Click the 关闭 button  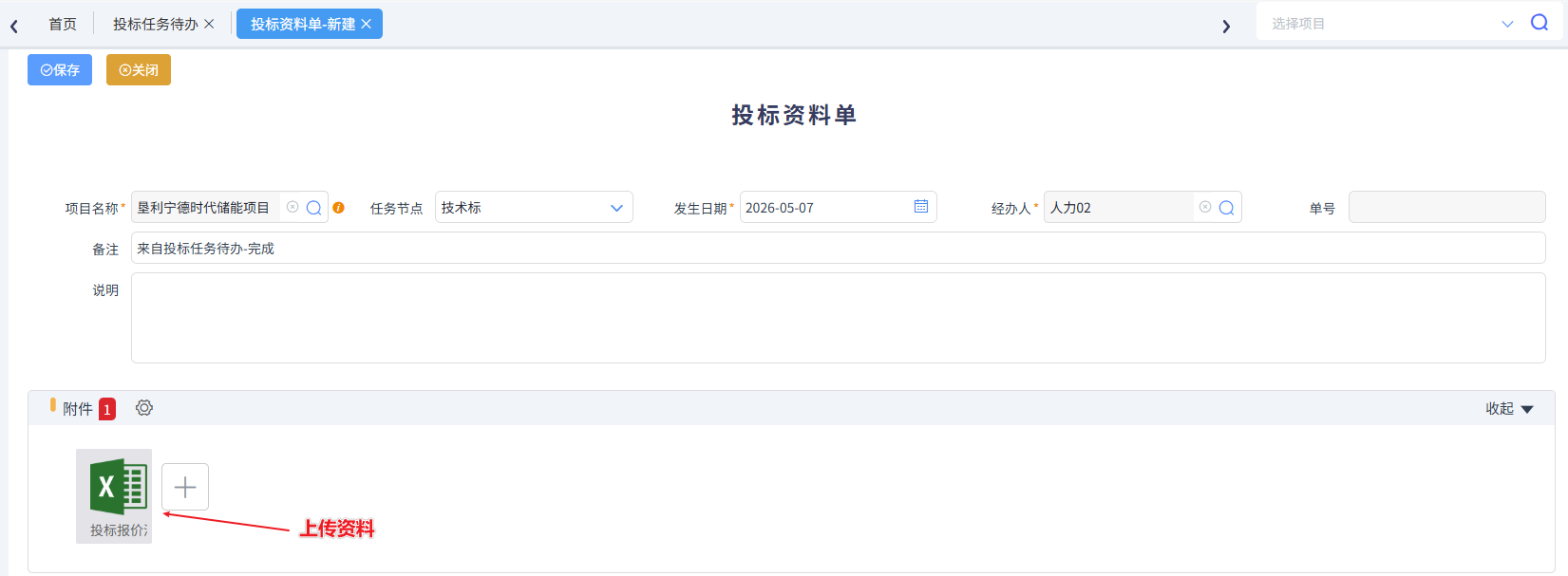coord(139,70)
